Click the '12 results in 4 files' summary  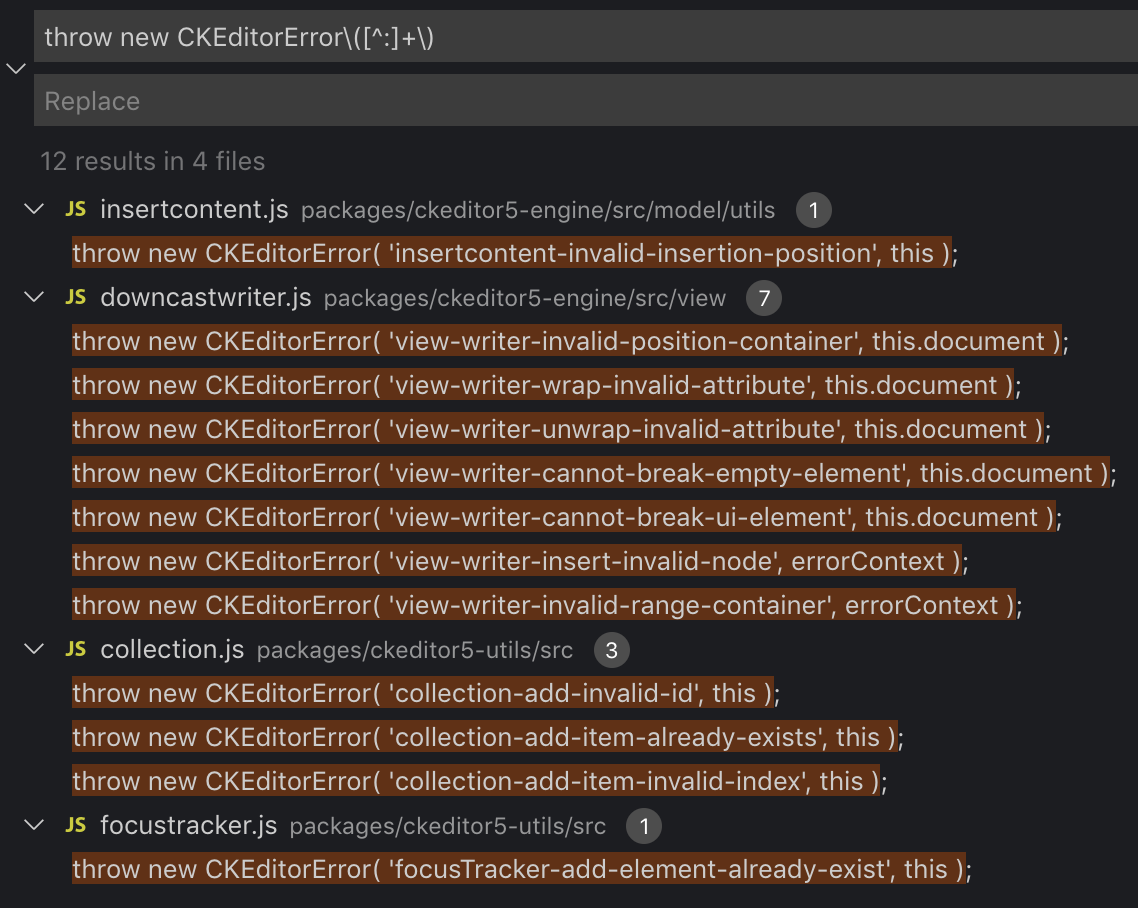coord(152,161)
